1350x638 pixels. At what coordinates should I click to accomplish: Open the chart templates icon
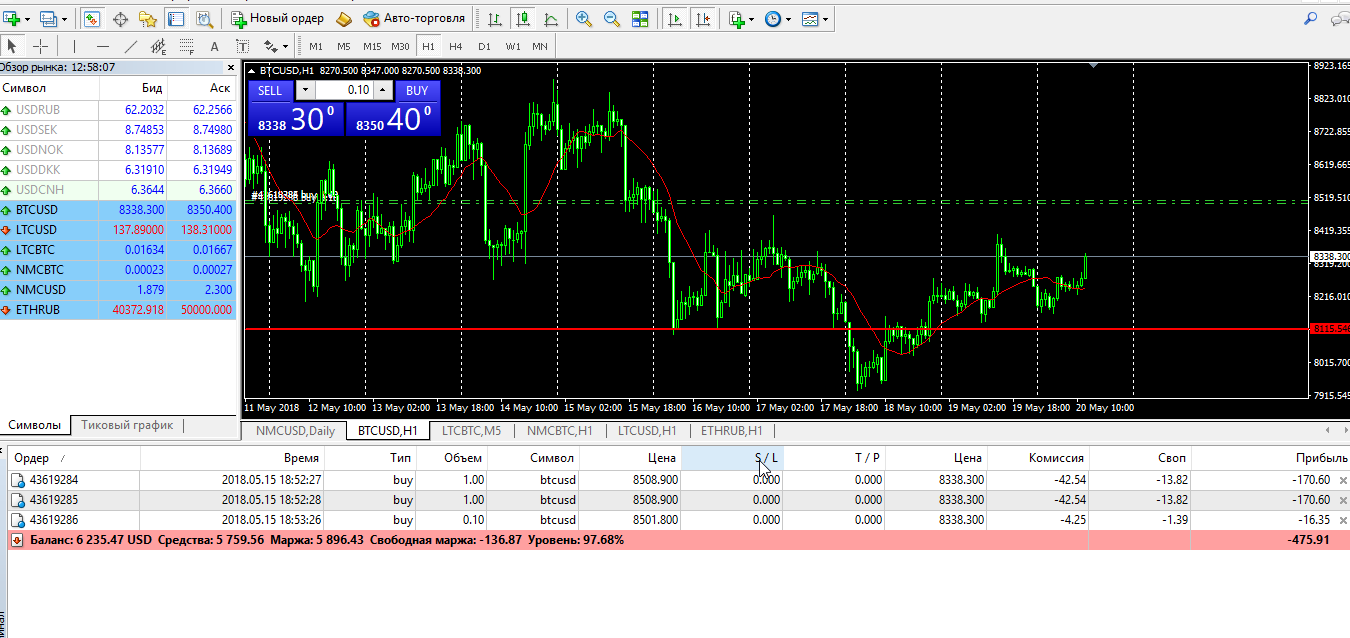810,19
